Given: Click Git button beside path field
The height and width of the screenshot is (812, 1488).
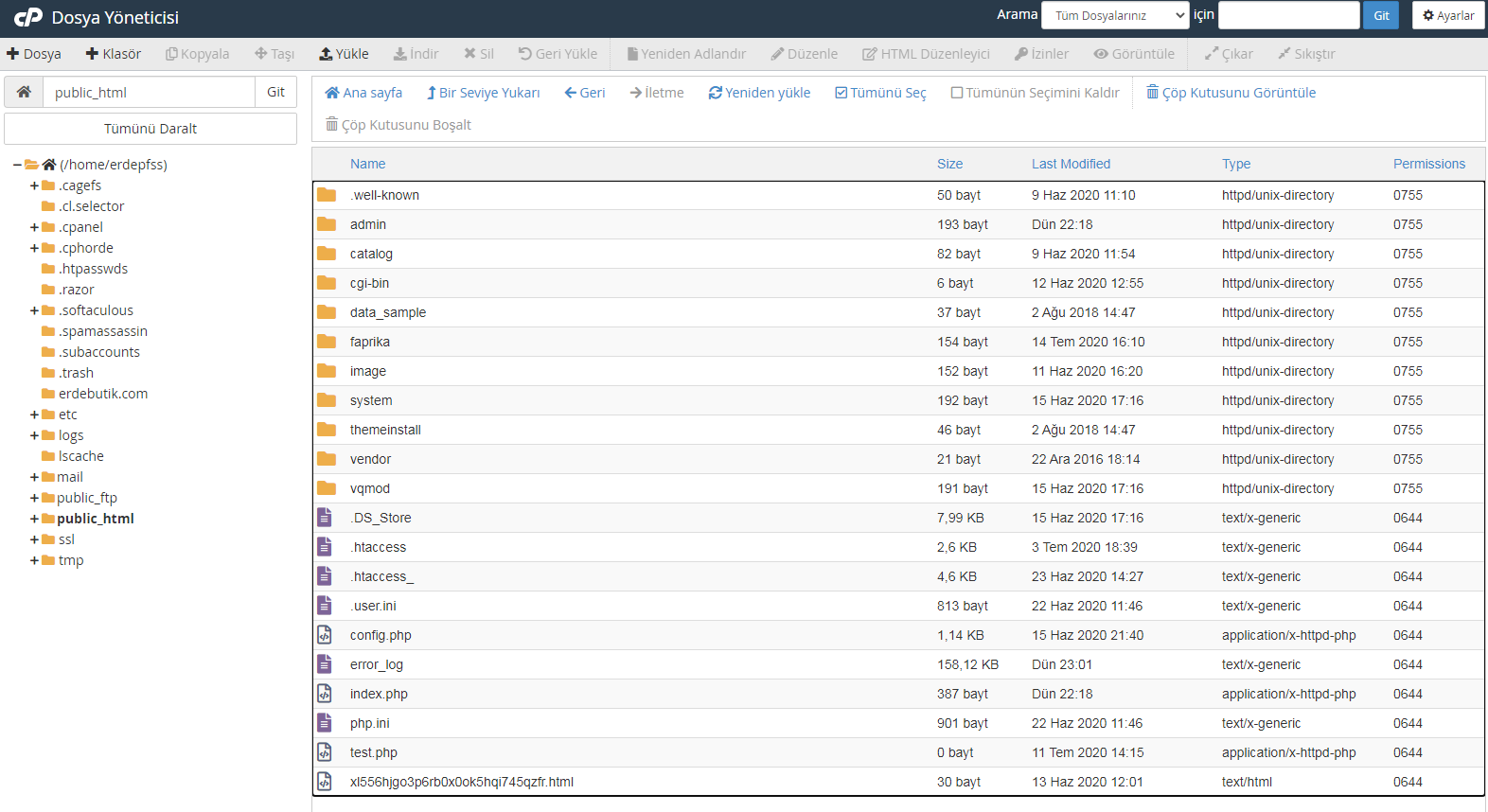Looking at the screenshot, I should point(275,92).
